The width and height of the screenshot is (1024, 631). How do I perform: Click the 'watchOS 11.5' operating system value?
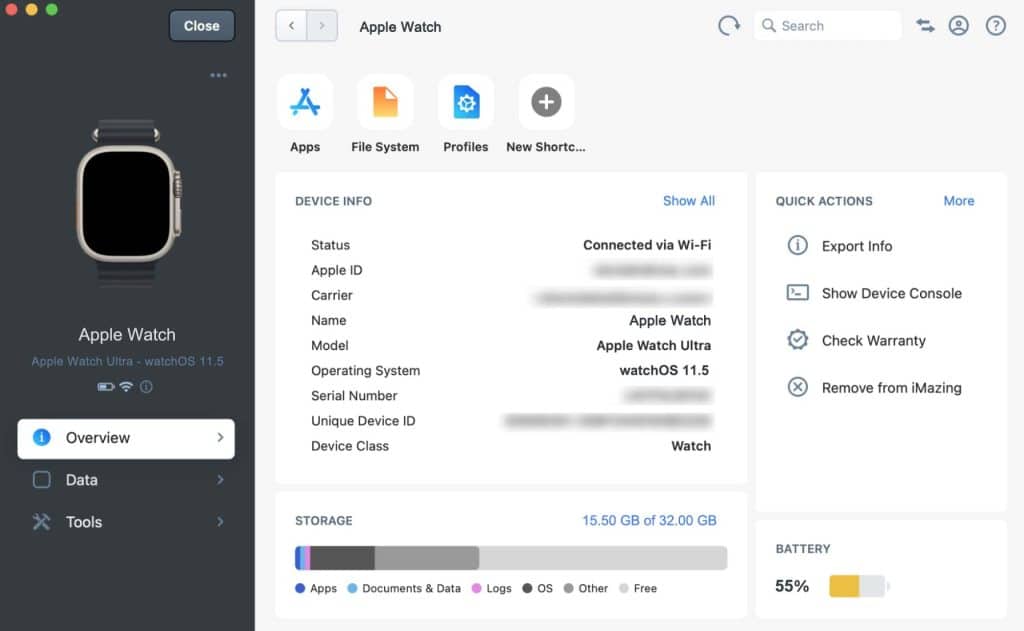[664, 370]
